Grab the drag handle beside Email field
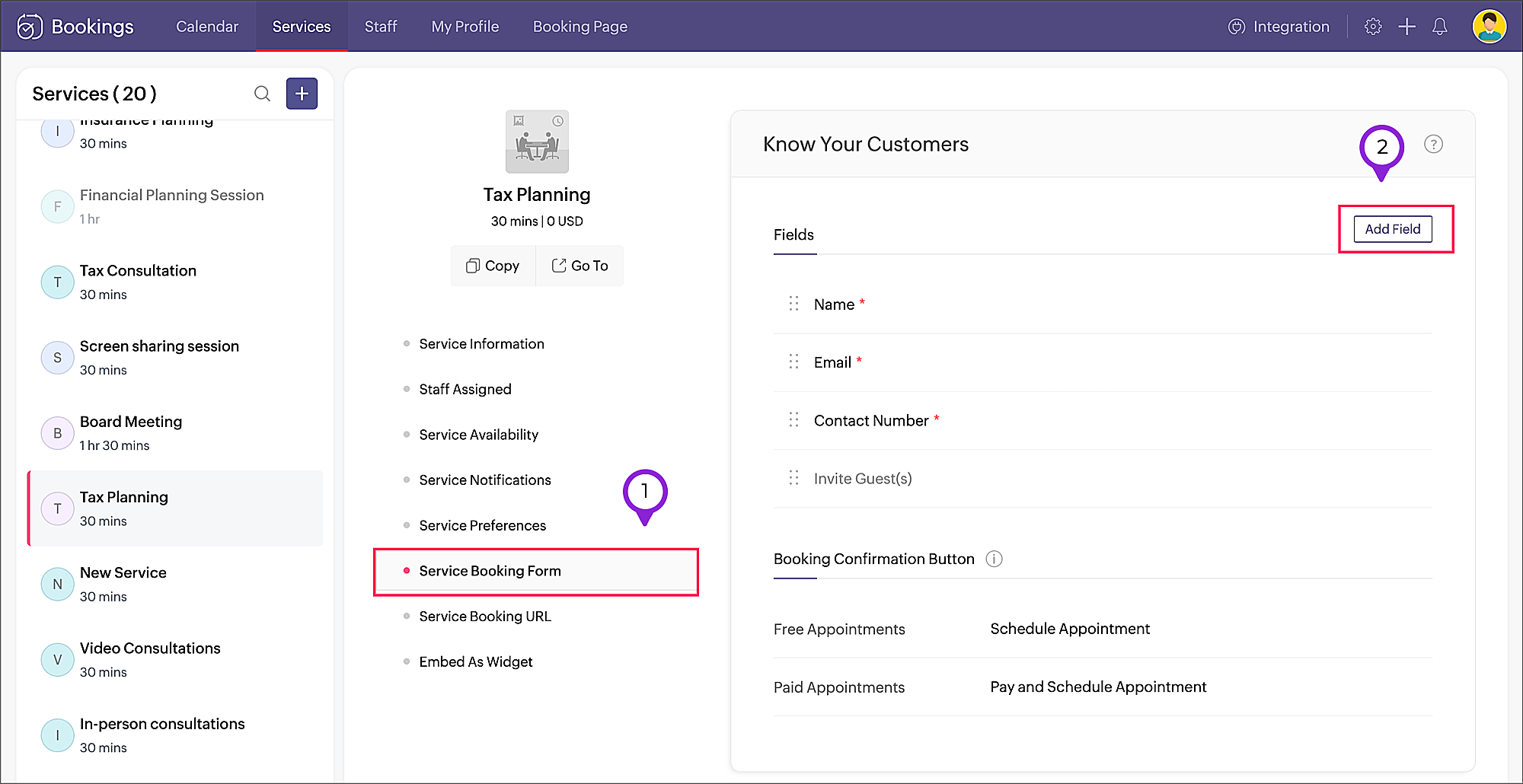 793,362
